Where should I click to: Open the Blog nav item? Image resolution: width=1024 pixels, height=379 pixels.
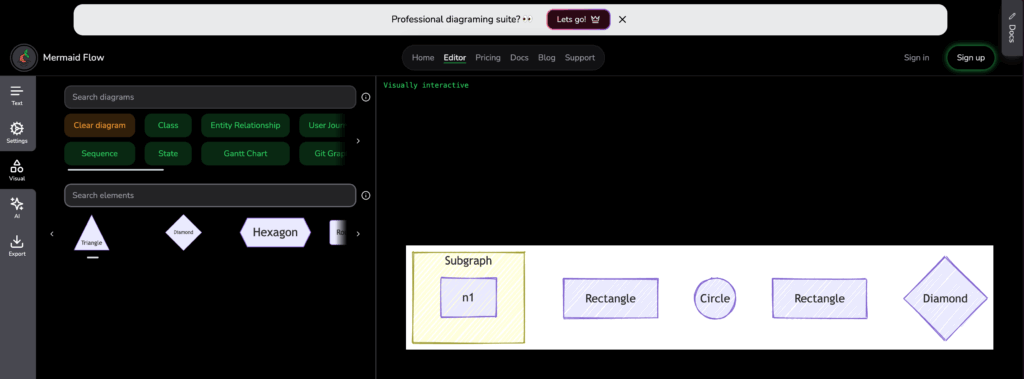pyautogui.click(x=547, y=58)
